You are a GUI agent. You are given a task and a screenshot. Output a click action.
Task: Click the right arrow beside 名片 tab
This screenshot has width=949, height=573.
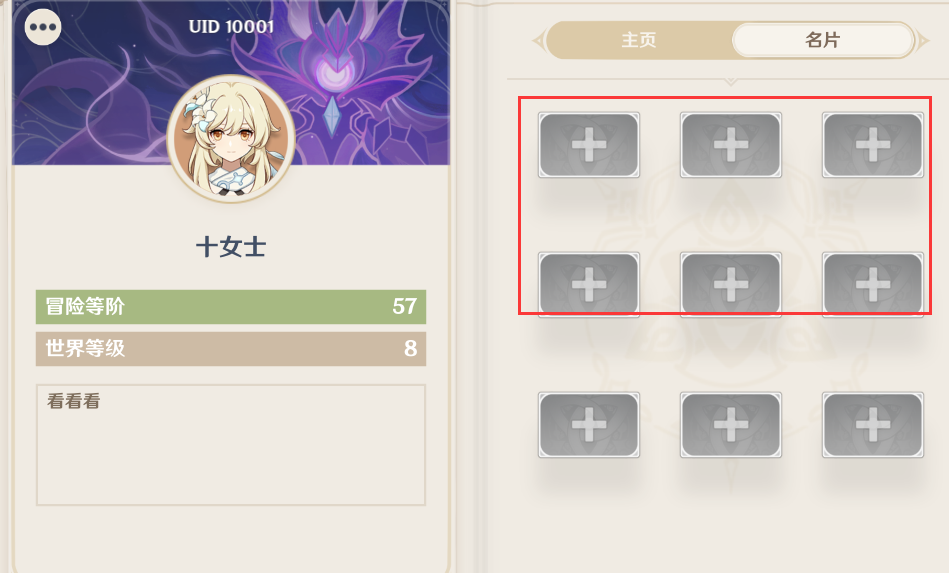click(923, 41)
